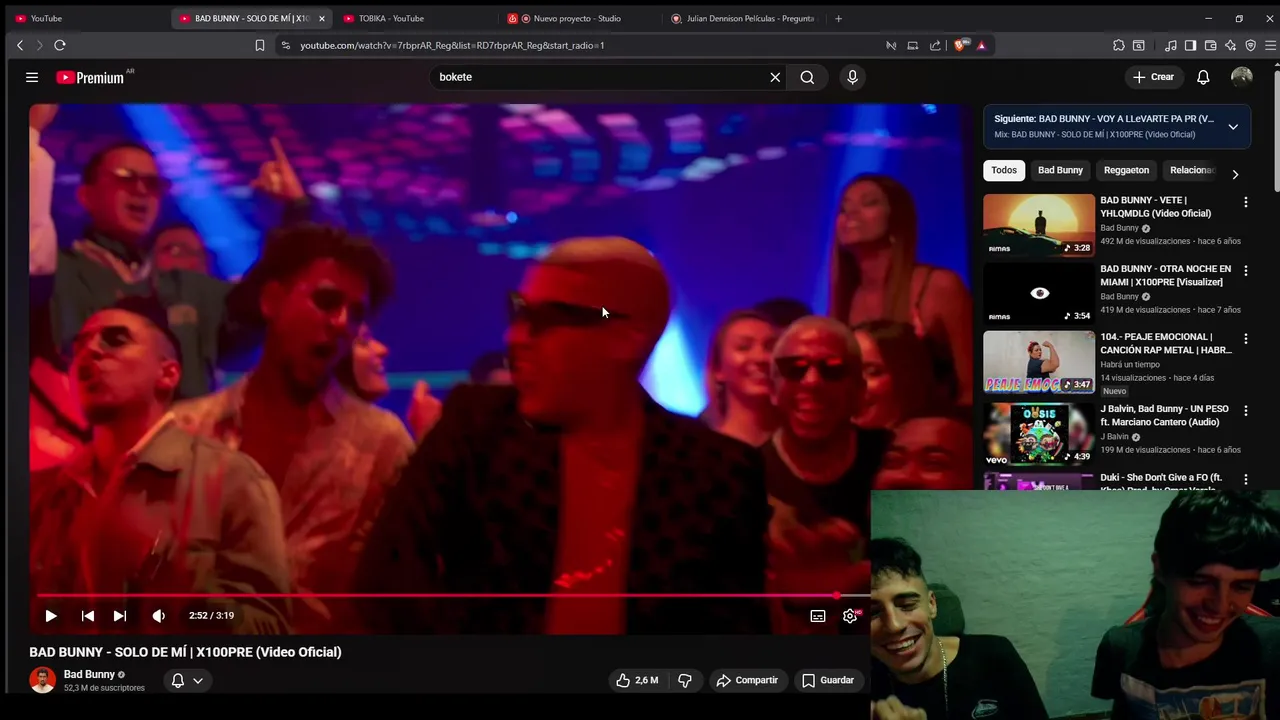The height and width of the screenshot is (720, 1280).
Task: Click the Guardar save button
Action: pyautogui.click(x=828, y=680)
